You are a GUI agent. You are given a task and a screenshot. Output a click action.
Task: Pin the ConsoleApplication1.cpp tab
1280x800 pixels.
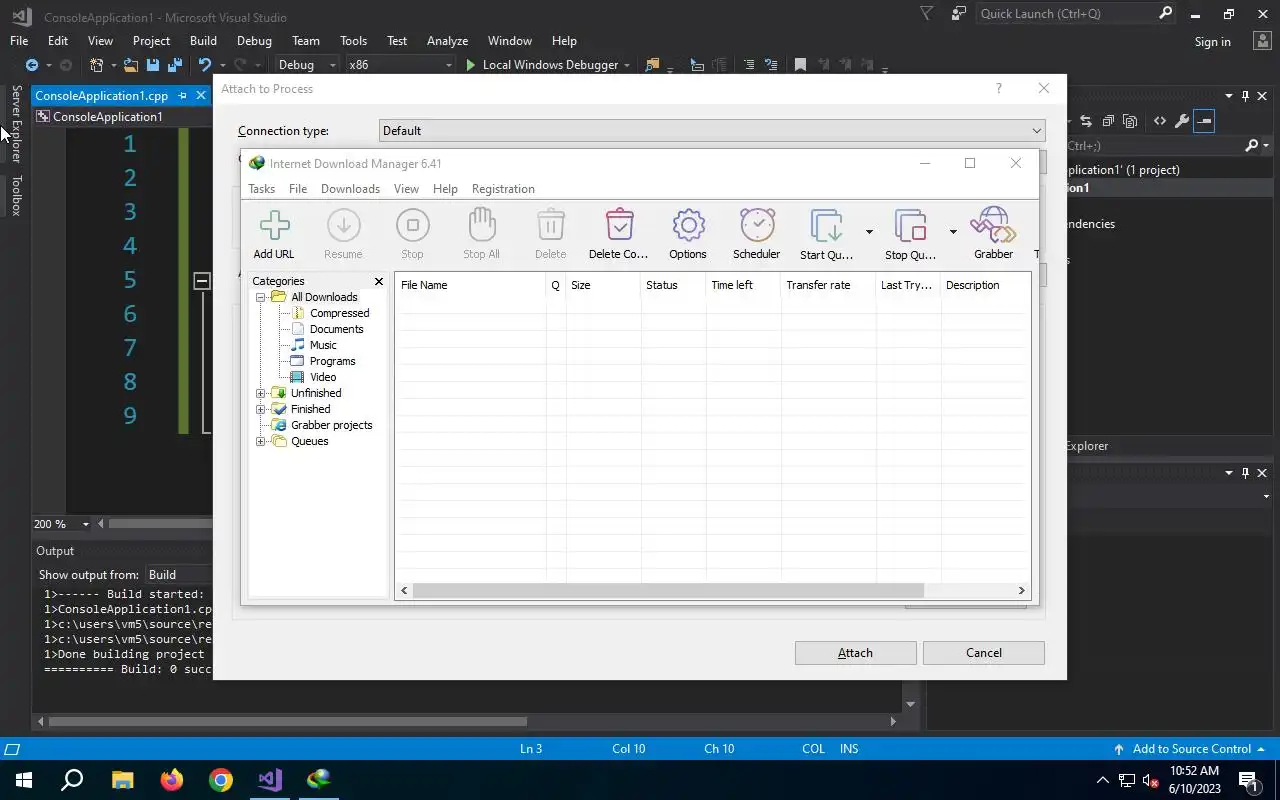pyautogui.click(x=182, y=96)
